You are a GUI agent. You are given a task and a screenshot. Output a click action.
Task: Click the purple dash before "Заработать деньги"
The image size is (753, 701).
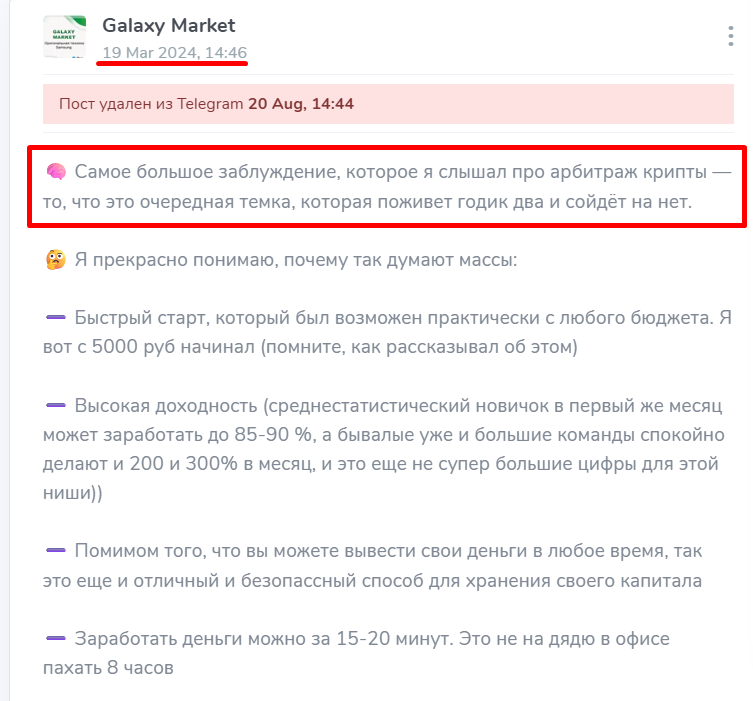[56, 638]
